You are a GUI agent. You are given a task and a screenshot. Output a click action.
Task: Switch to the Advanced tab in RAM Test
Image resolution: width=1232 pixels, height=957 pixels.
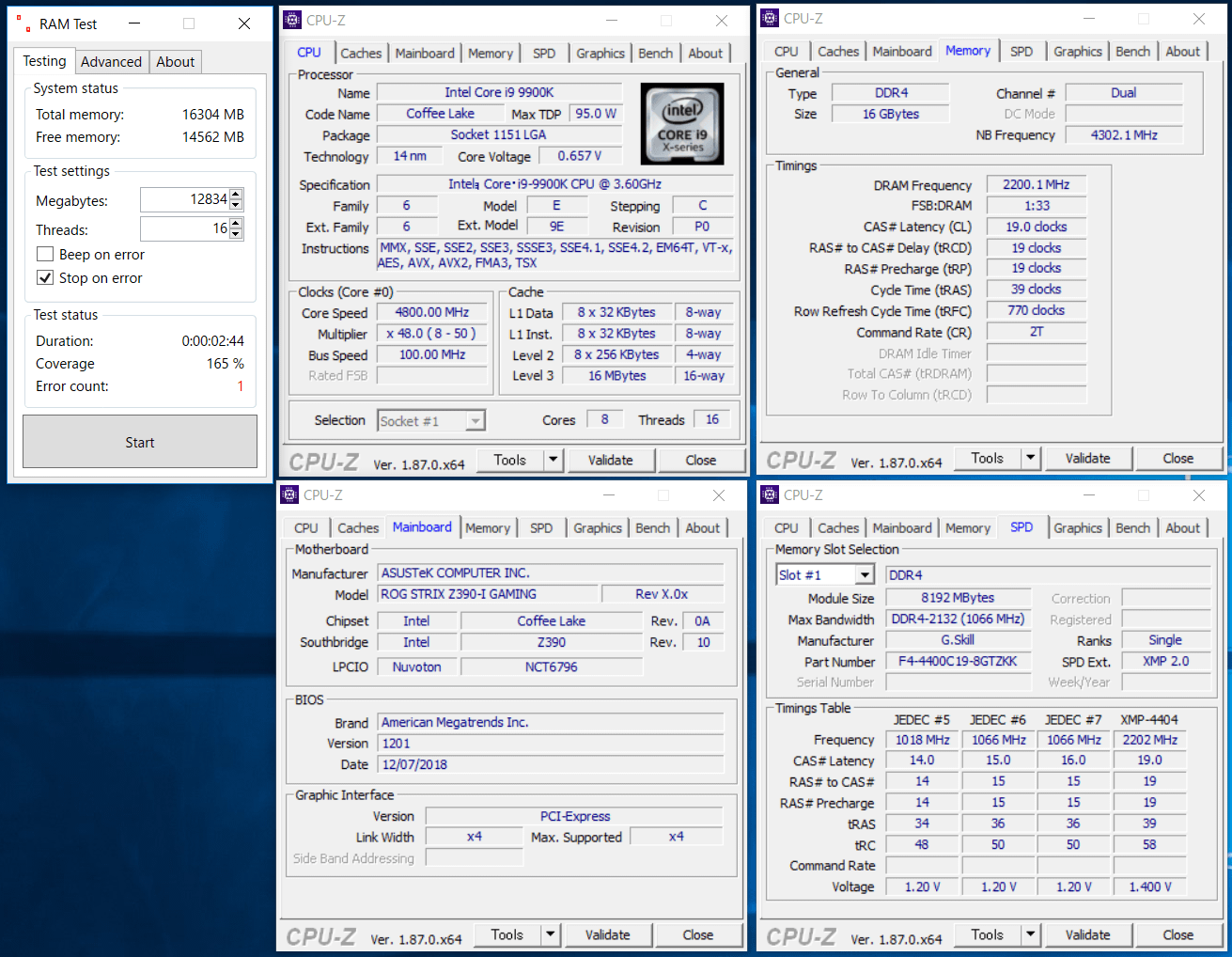click(111, 62)
